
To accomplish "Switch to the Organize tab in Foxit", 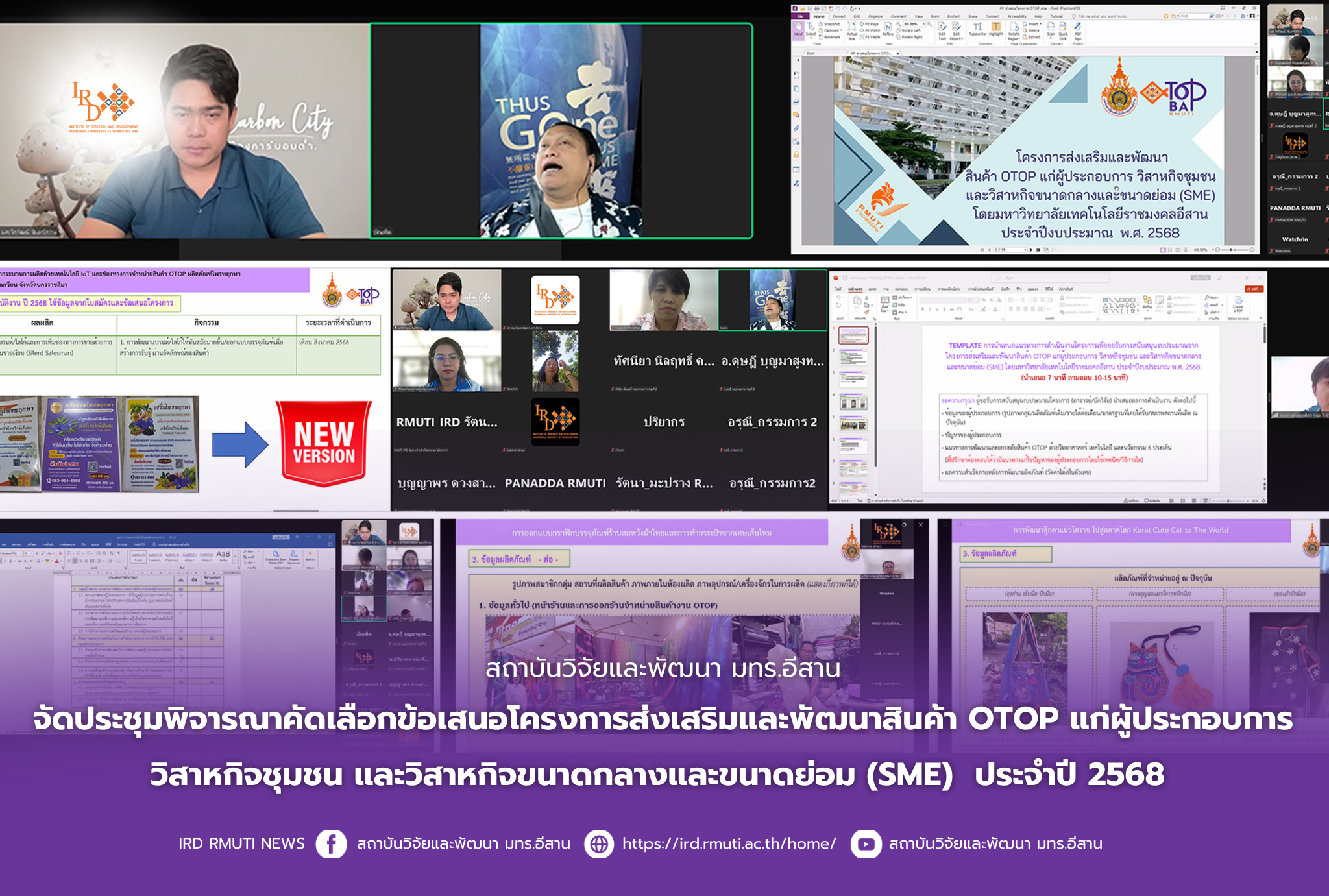I will (x=875, y=16).
